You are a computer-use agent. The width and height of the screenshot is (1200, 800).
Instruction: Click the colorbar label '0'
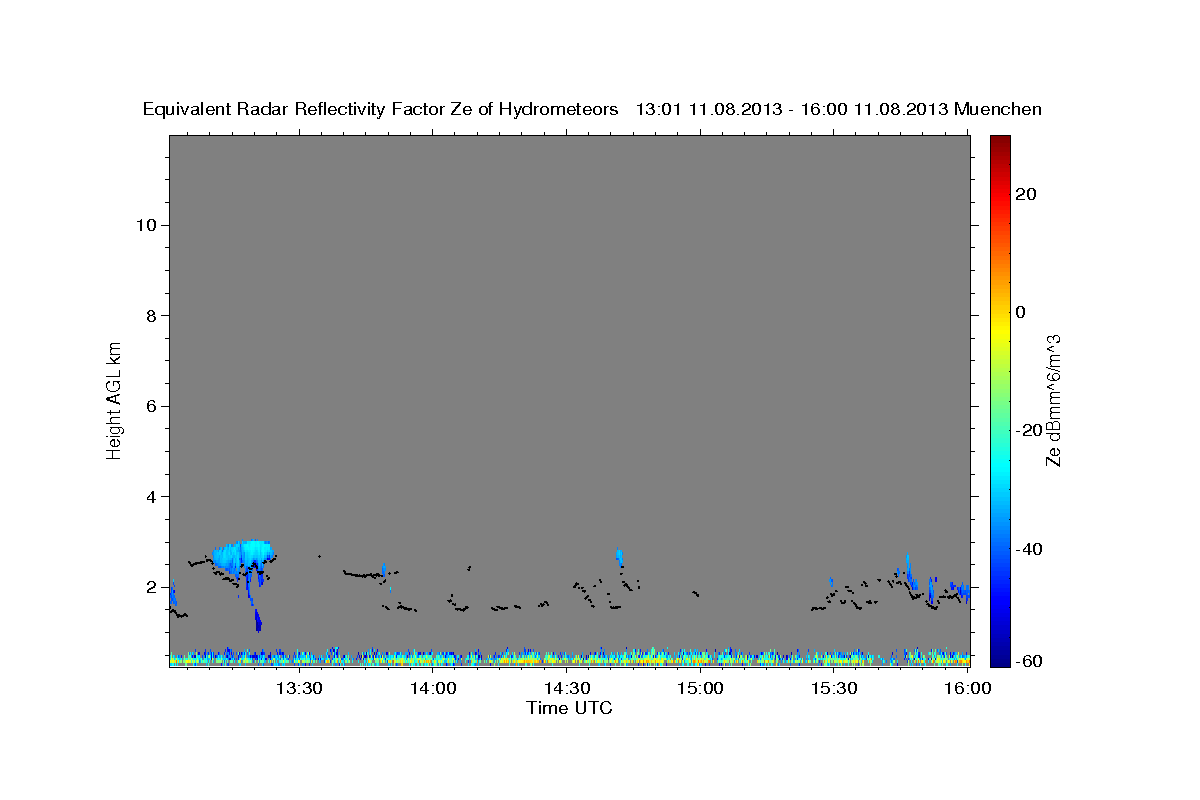pos(1021,312)
